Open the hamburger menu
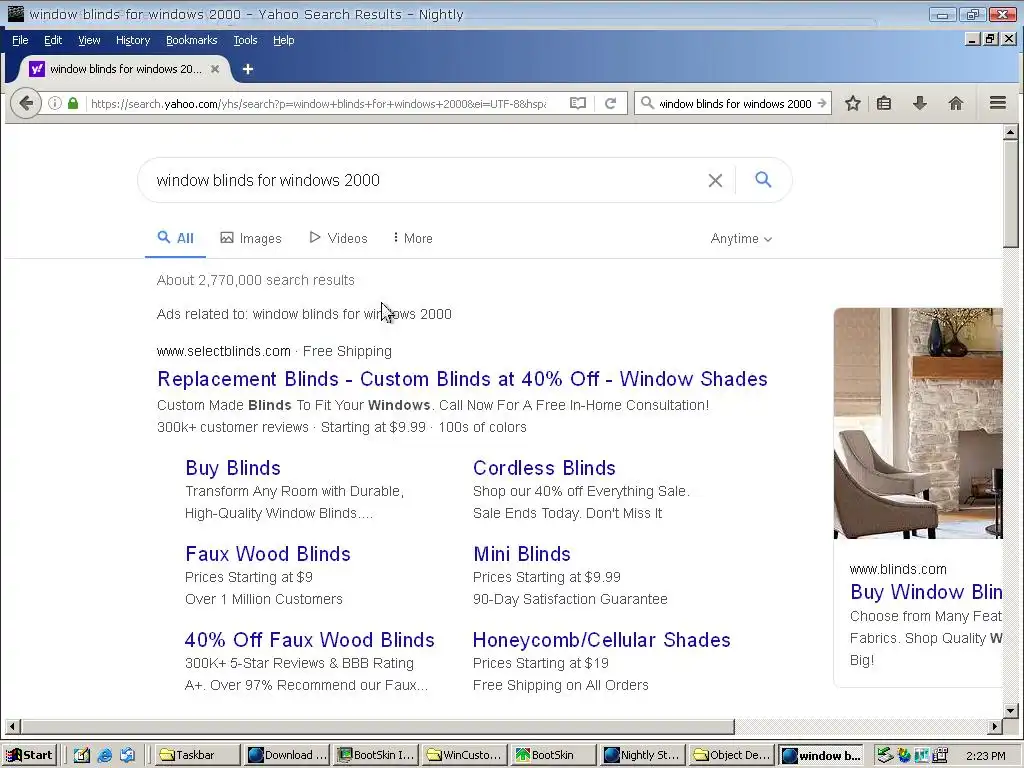 pyautogui.click(x=997, y=103)
